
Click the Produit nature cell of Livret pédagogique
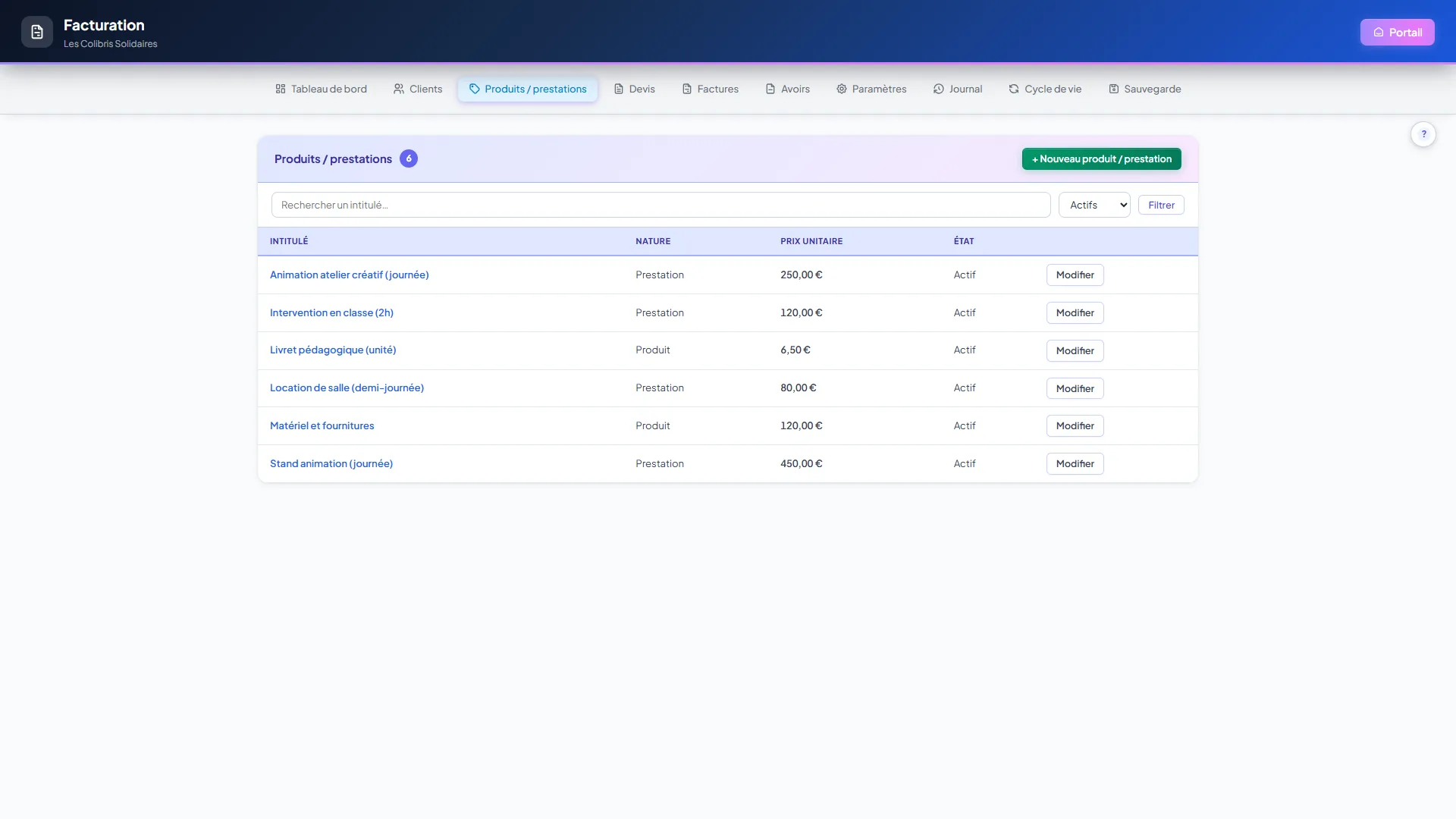(652, 350)
